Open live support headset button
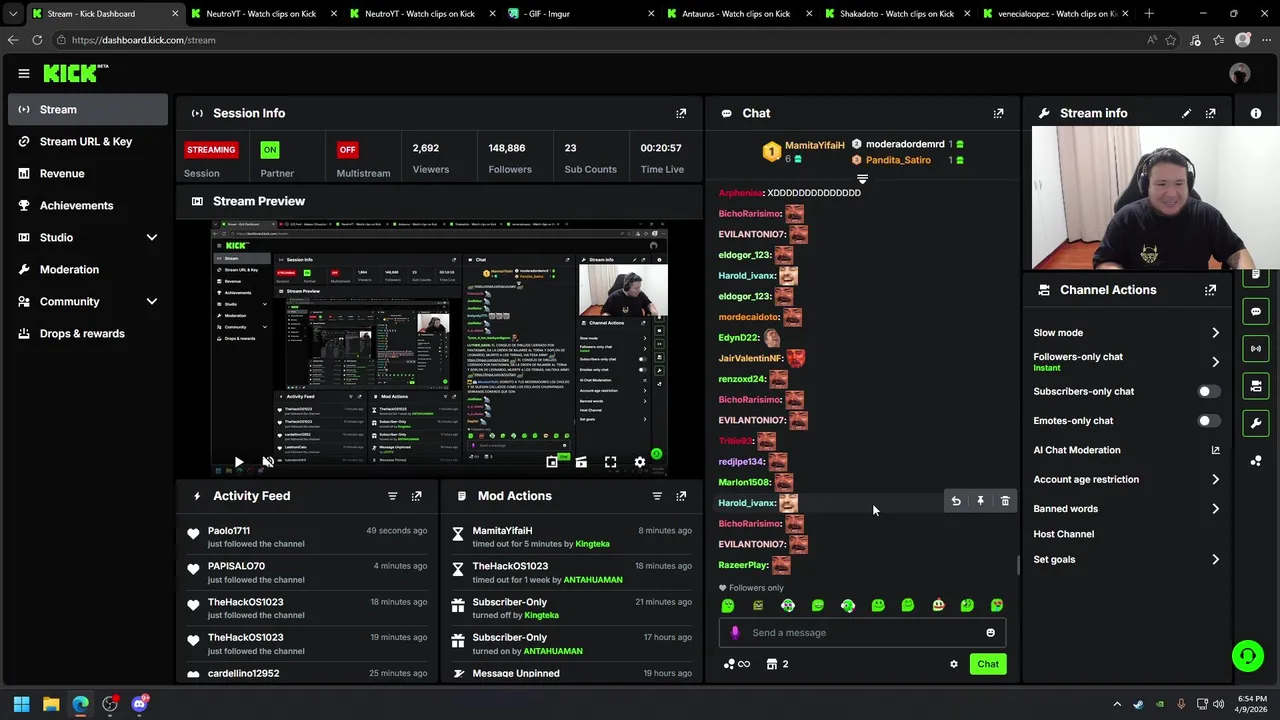1280x720 pixels. pyautogui.click(x=1247, y=656)
